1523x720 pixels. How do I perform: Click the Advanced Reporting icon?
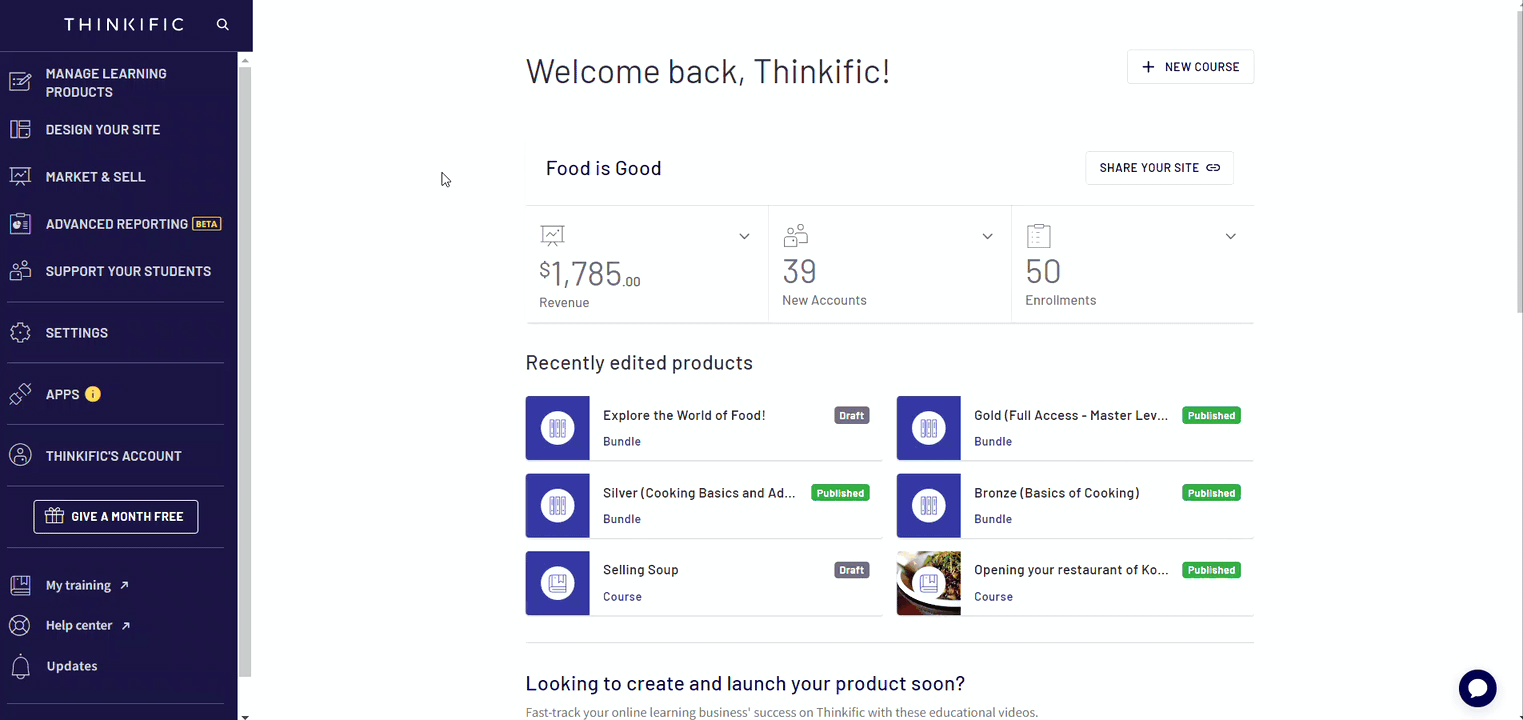pos(20,224)
